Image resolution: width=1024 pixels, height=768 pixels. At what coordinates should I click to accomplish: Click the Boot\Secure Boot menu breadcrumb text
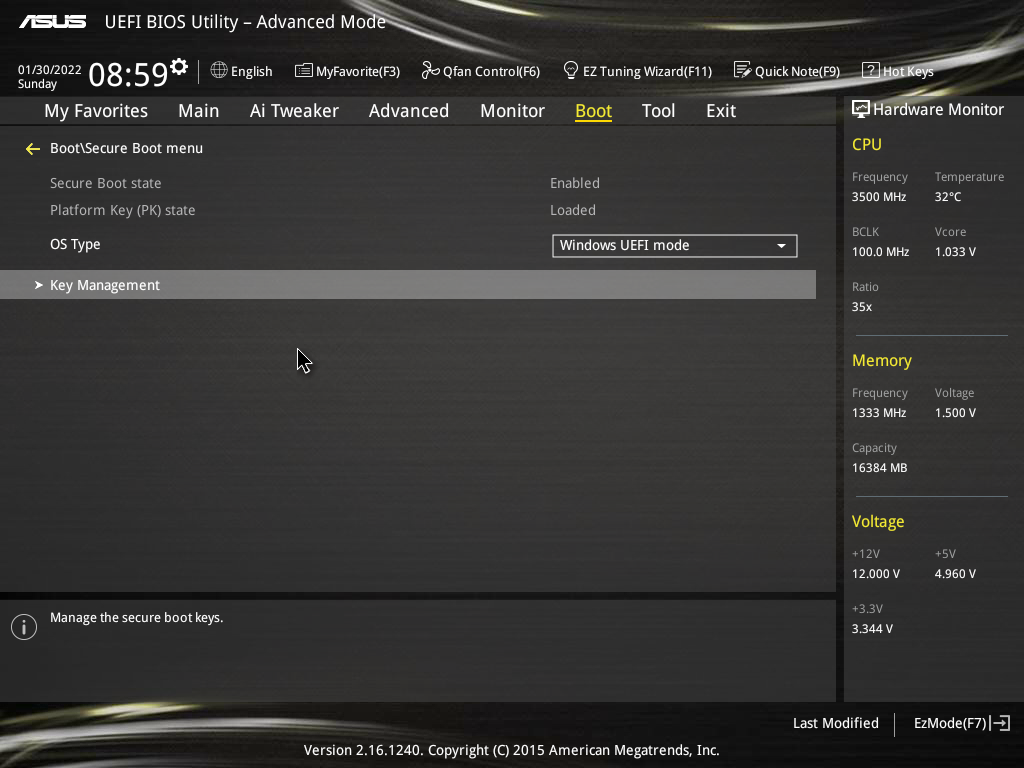(126, 148)
